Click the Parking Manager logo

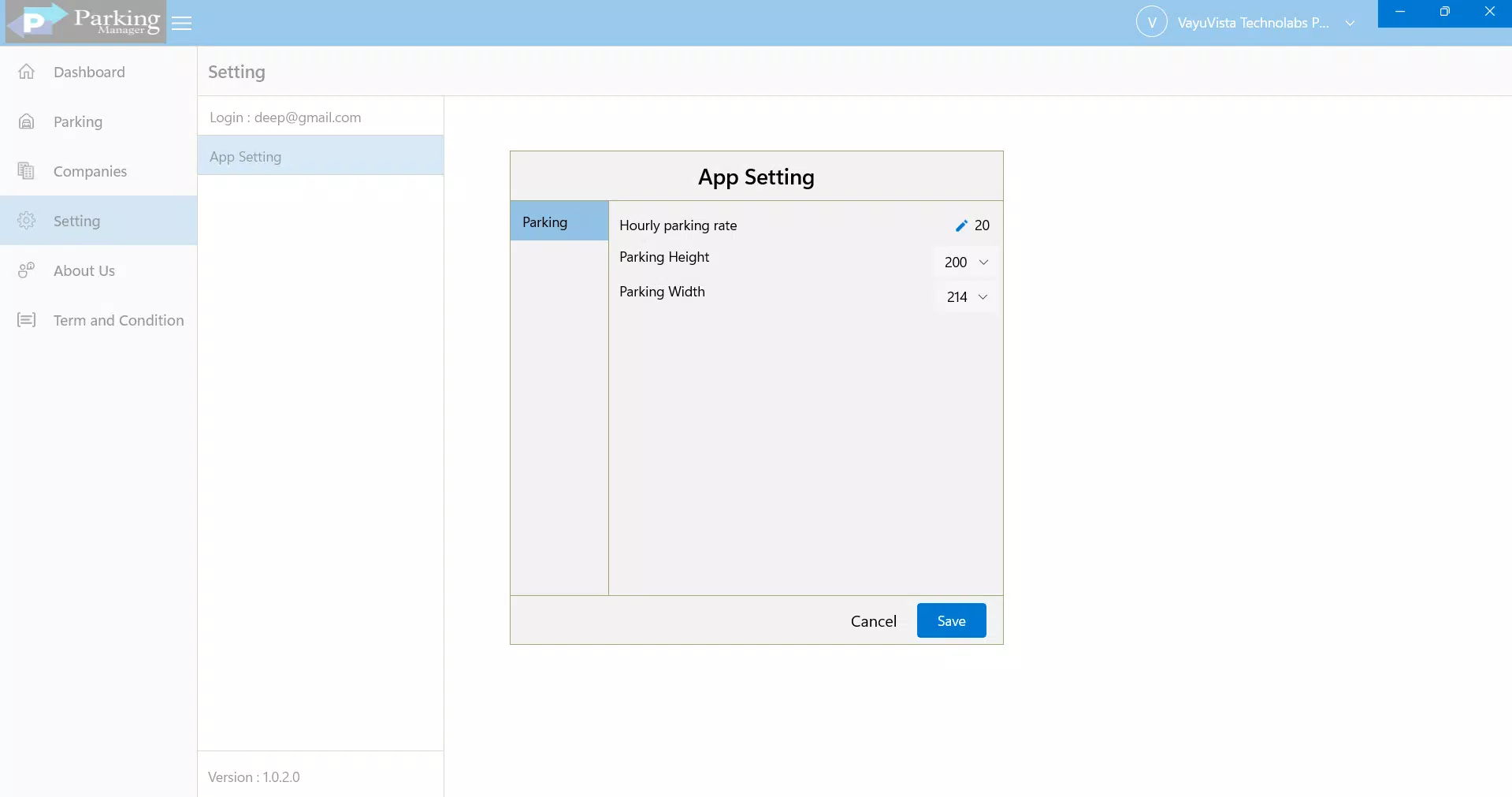click(x=85, y=22)
